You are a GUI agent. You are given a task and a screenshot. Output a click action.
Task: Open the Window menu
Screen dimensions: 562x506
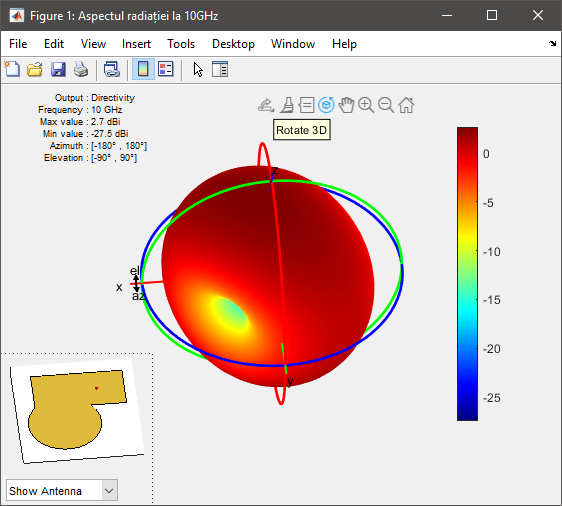coord(293,44)
